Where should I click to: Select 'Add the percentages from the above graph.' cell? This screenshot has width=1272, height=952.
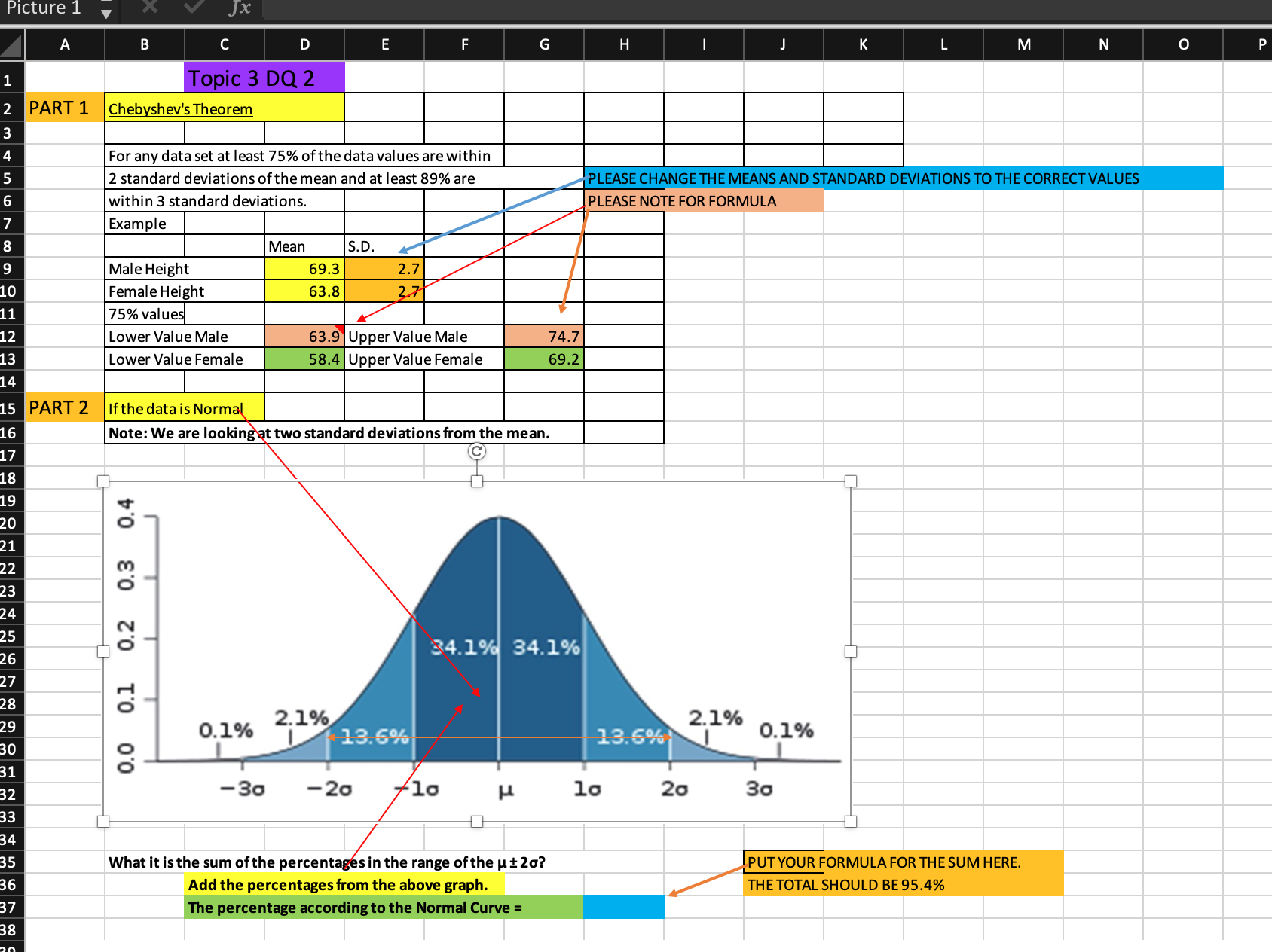click(x=344, y=885)
